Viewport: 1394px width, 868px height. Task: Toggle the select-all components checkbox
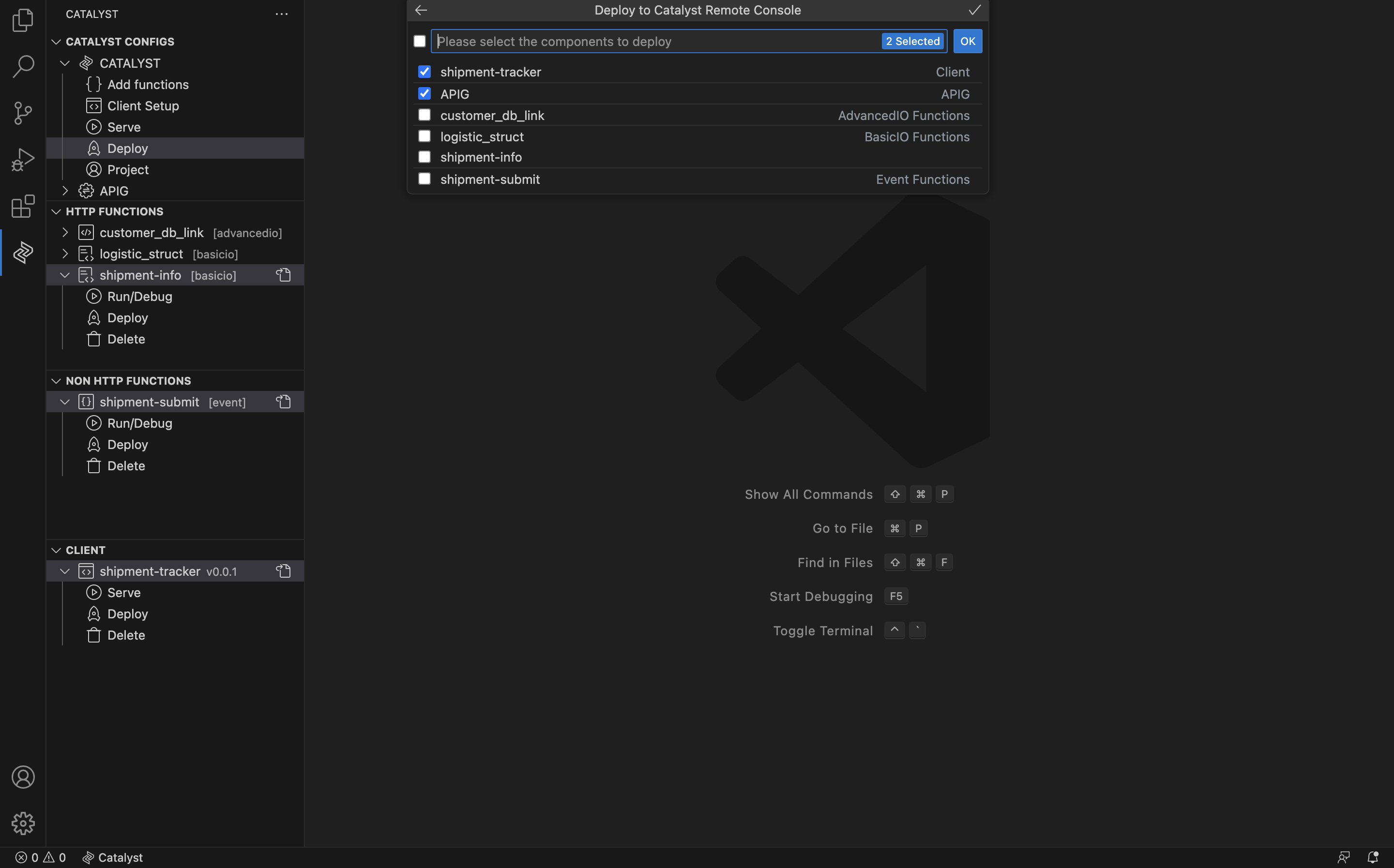pyautogui.click(x=420, y=41)
